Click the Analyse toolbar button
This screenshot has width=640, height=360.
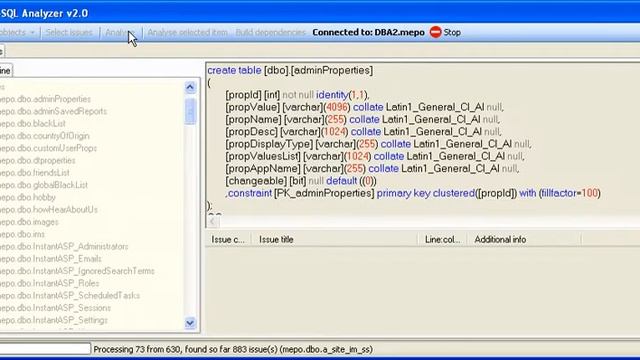(x=119, y=32)
